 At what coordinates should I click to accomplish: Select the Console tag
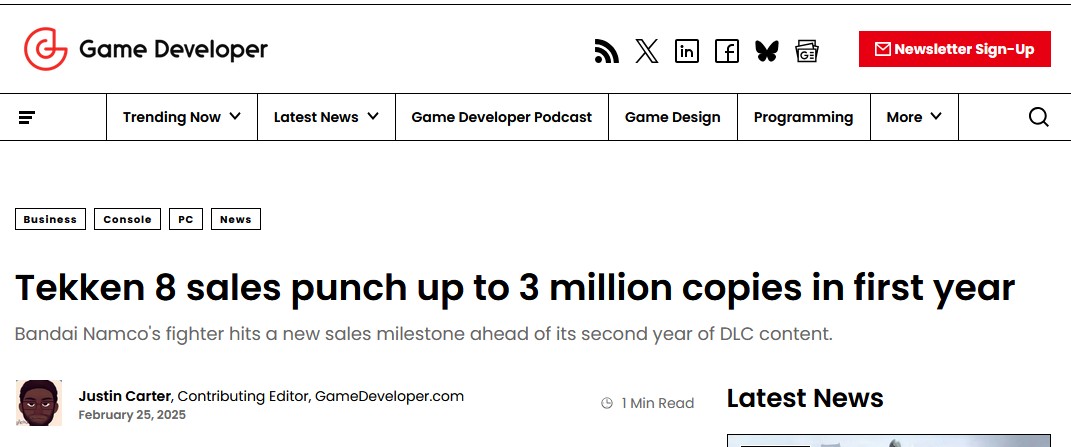coord(128,219)
